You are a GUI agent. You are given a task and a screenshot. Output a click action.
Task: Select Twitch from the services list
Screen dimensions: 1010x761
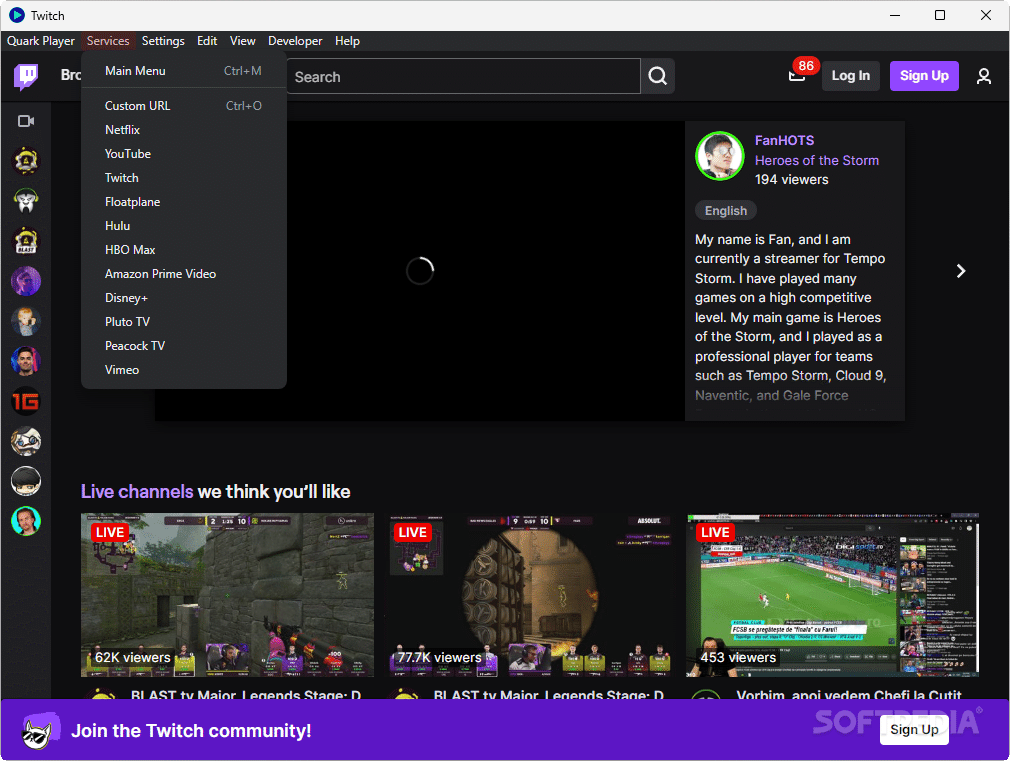coord(184,178)
